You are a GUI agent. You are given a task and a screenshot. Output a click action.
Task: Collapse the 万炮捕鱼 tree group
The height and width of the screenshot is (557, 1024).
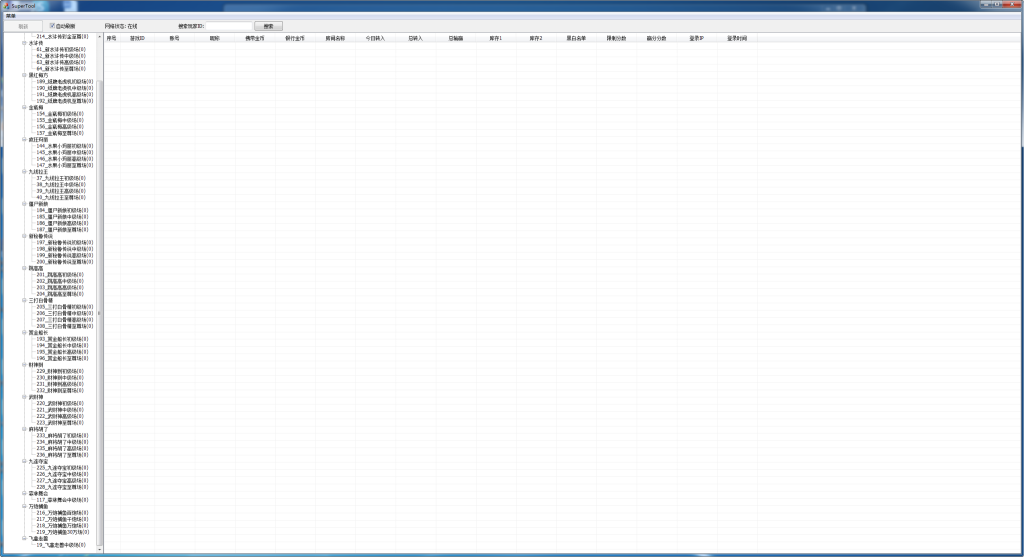[x=24, y=507]
